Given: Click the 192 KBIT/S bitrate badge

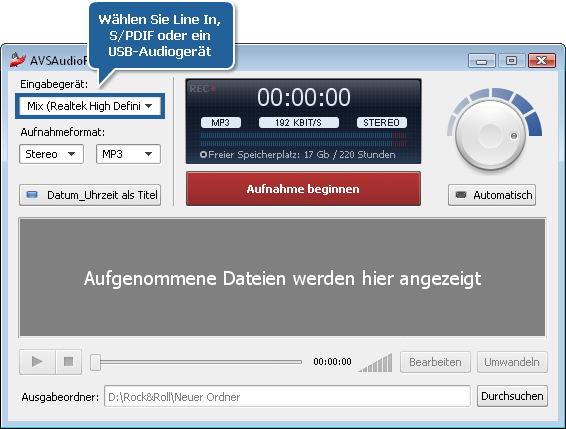Looking at the screenshot, I should [x=299, y=123].
